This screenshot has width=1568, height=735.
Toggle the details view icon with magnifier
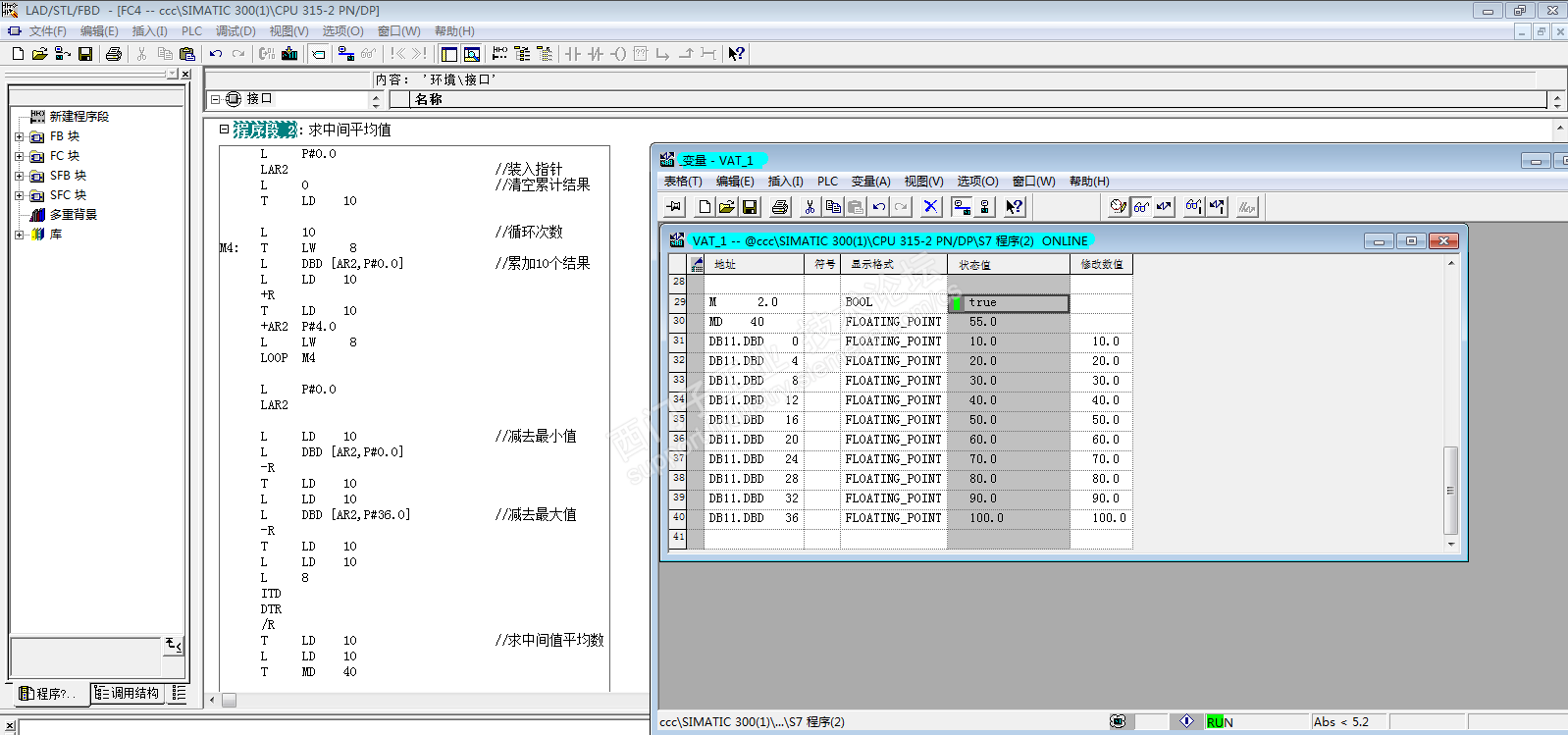472,54
